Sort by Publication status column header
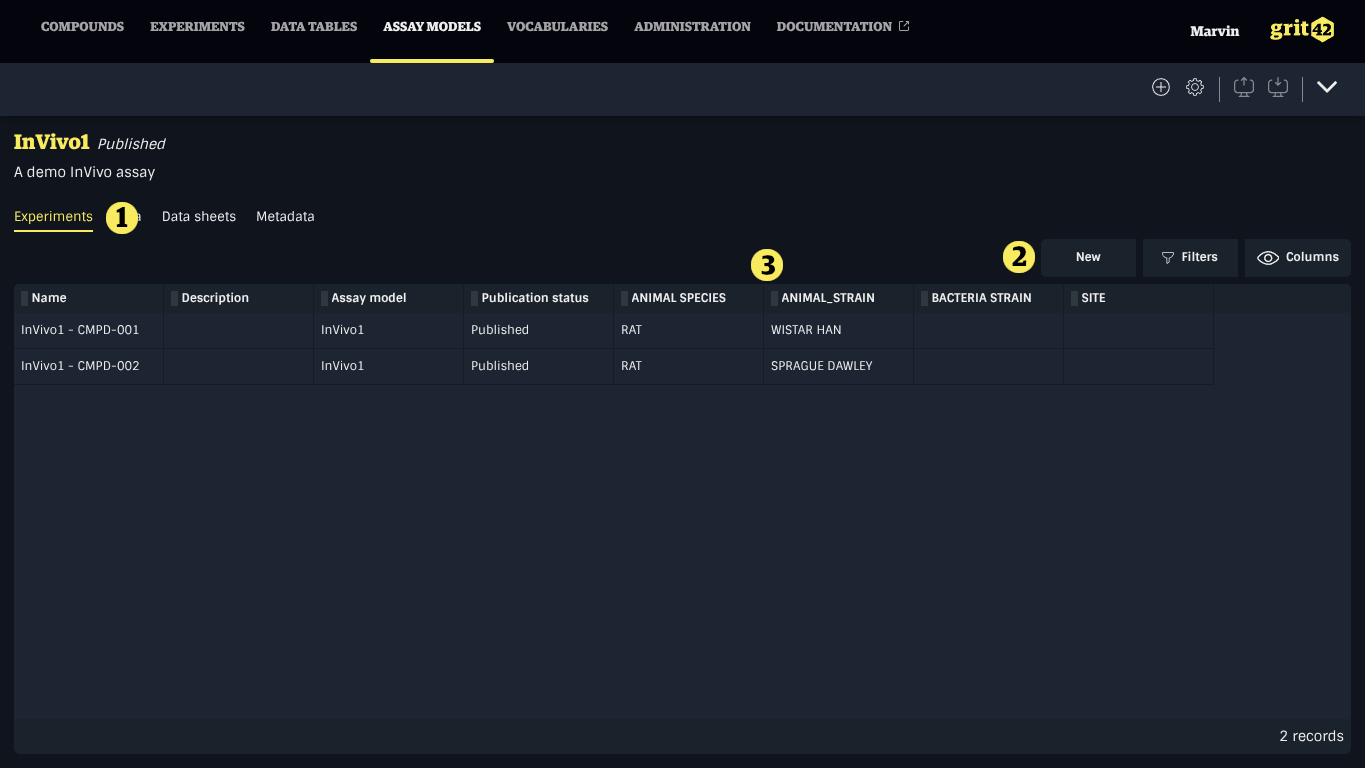 tap(539, 298)
